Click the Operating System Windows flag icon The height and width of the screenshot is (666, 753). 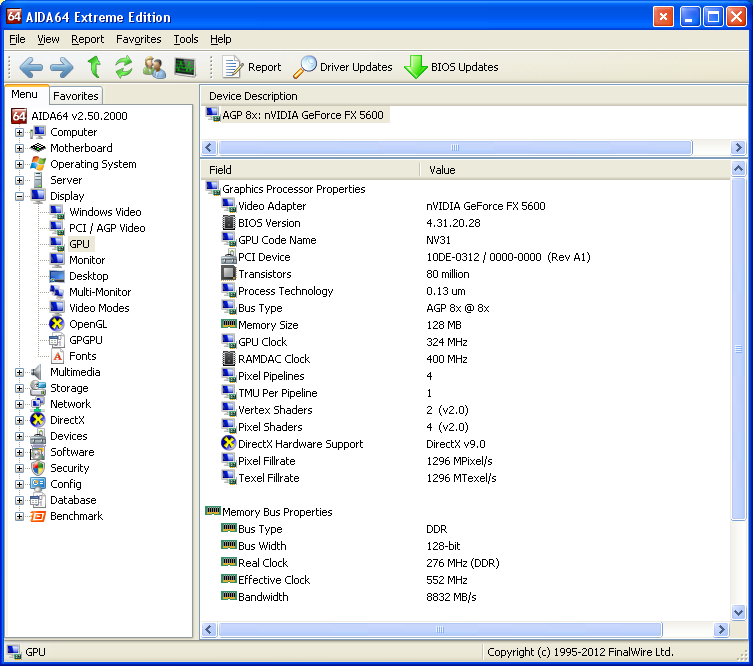point(38,164)
